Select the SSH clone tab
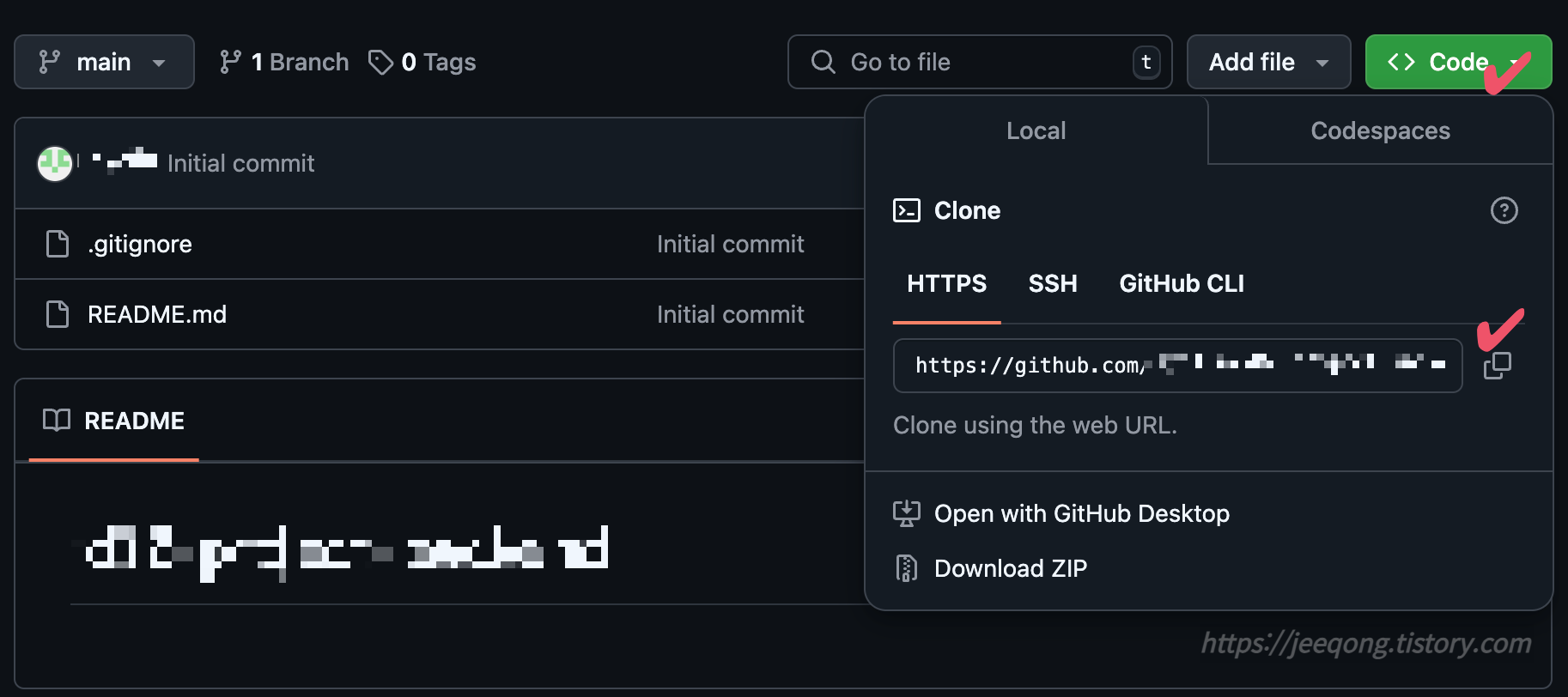The height and width of the screenshot is (697, 1568). (1053, 283)
